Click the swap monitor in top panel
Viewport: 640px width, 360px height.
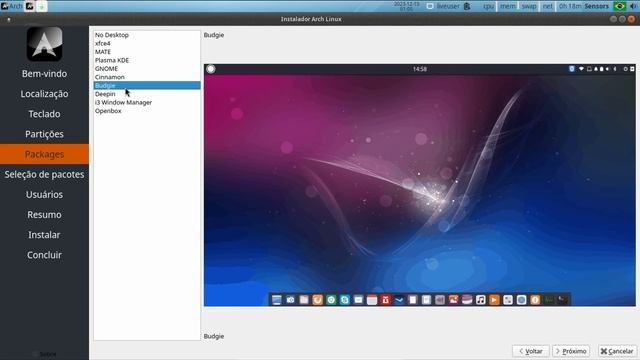[529, 6]
